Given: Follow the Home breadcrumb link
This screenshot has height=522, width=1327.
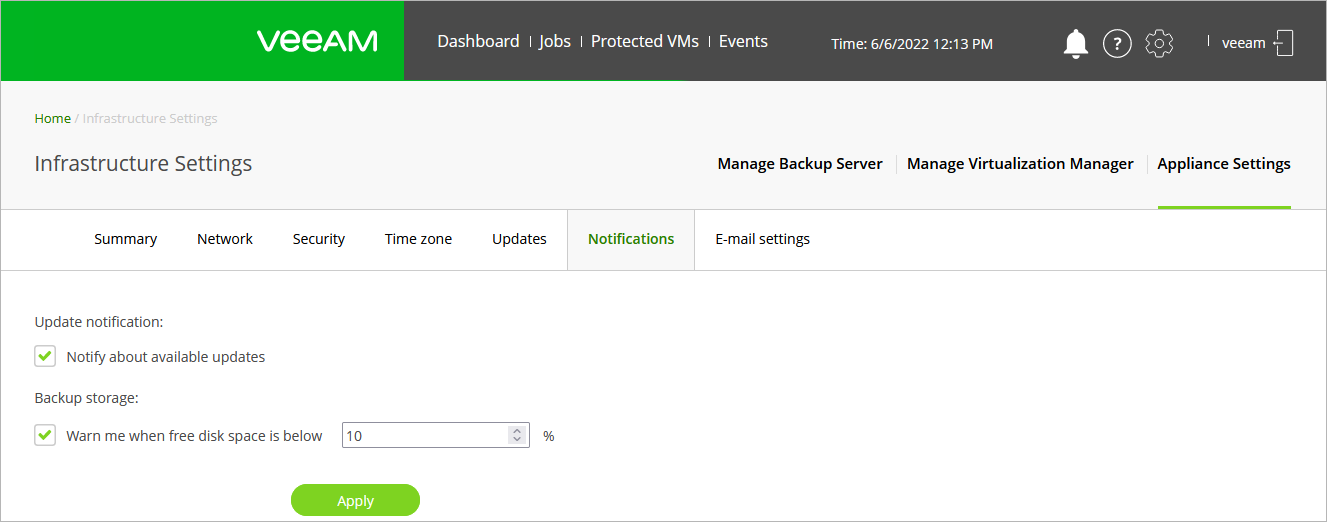Looking at the screenshot, I should (x=52, y=118).
